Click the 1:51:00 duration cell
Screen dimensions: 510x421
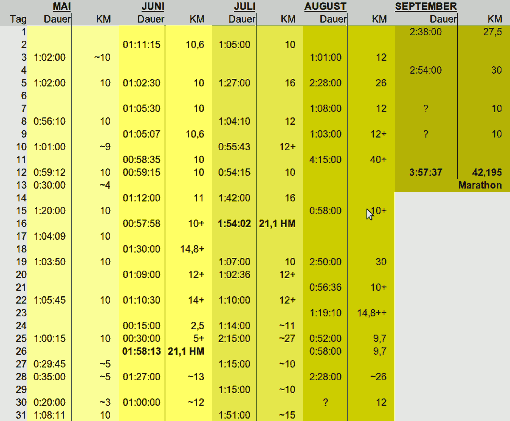234,415
